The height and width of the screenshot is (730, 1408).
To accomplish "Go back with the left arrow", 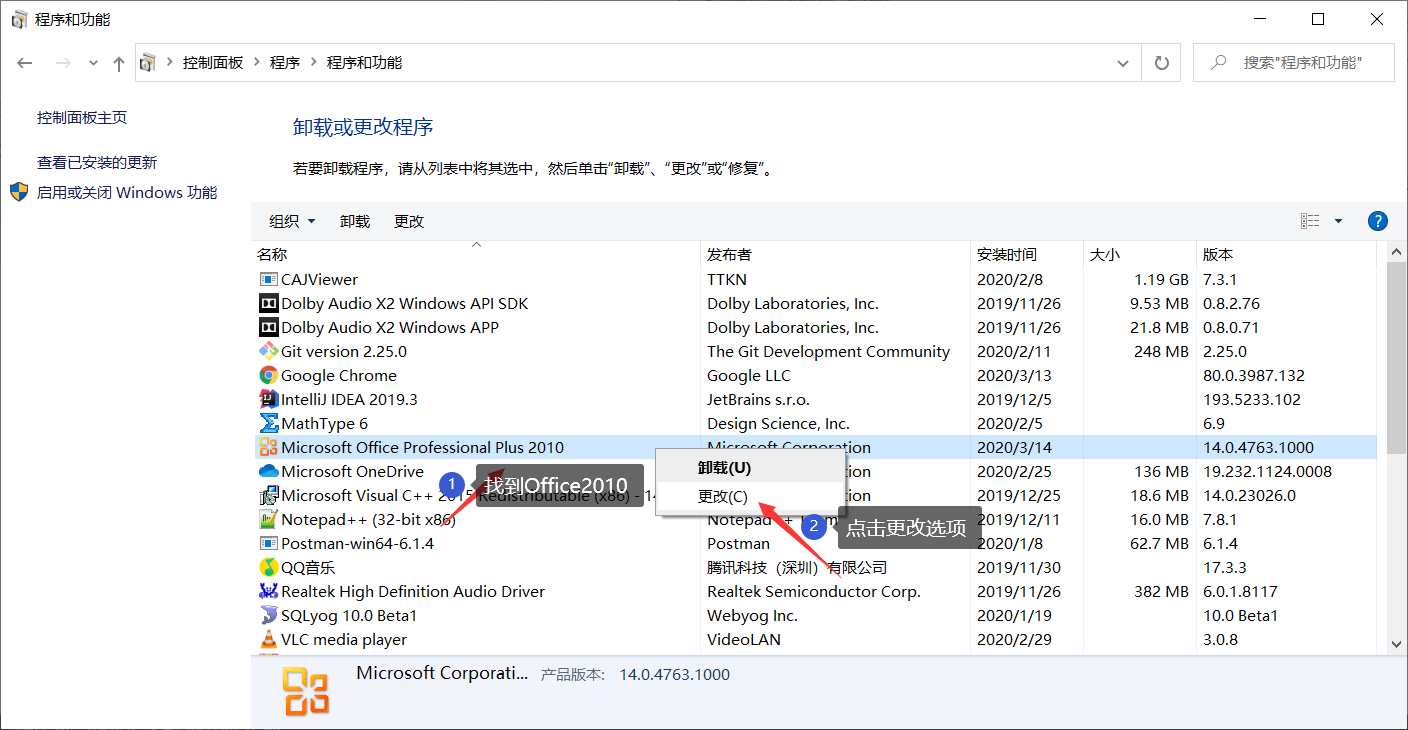I will coord(25,63).
